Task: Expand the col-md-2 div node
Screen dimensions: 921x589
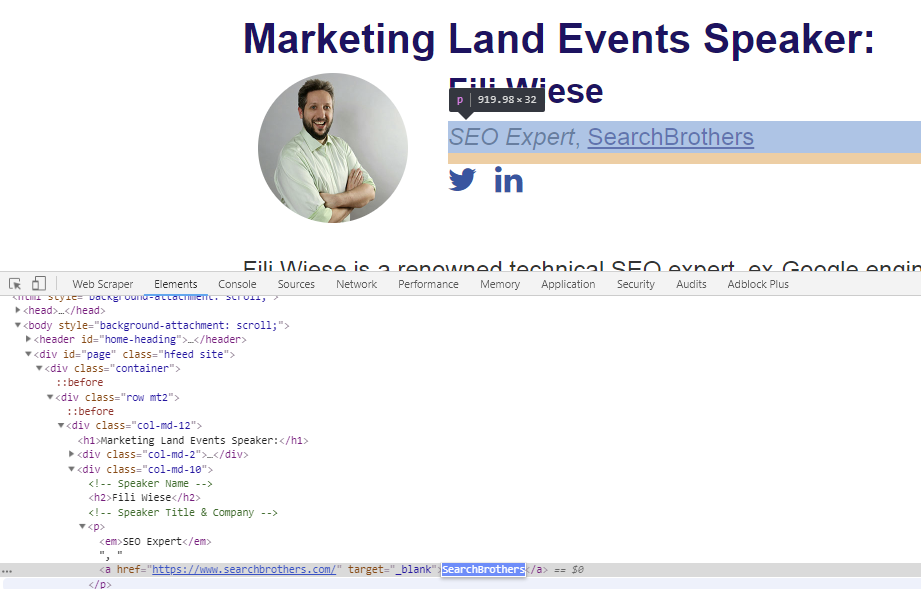Action: (x=71, y=455)
